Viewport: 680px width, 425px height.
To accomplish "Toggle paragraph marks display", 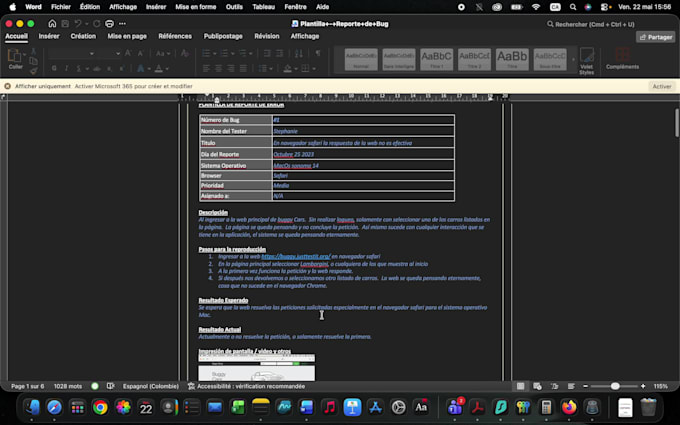I will (318, 53).
